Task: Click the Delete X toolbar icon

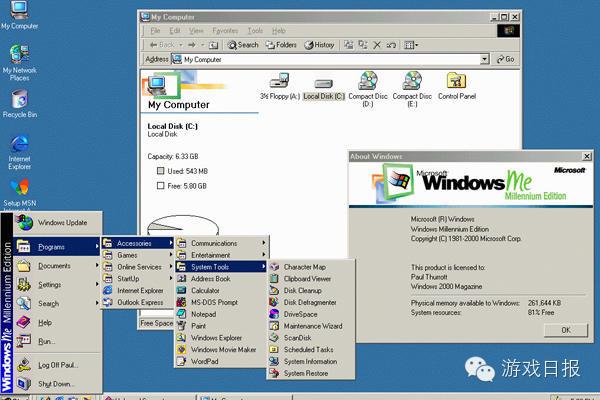Action: pos(377,45)
